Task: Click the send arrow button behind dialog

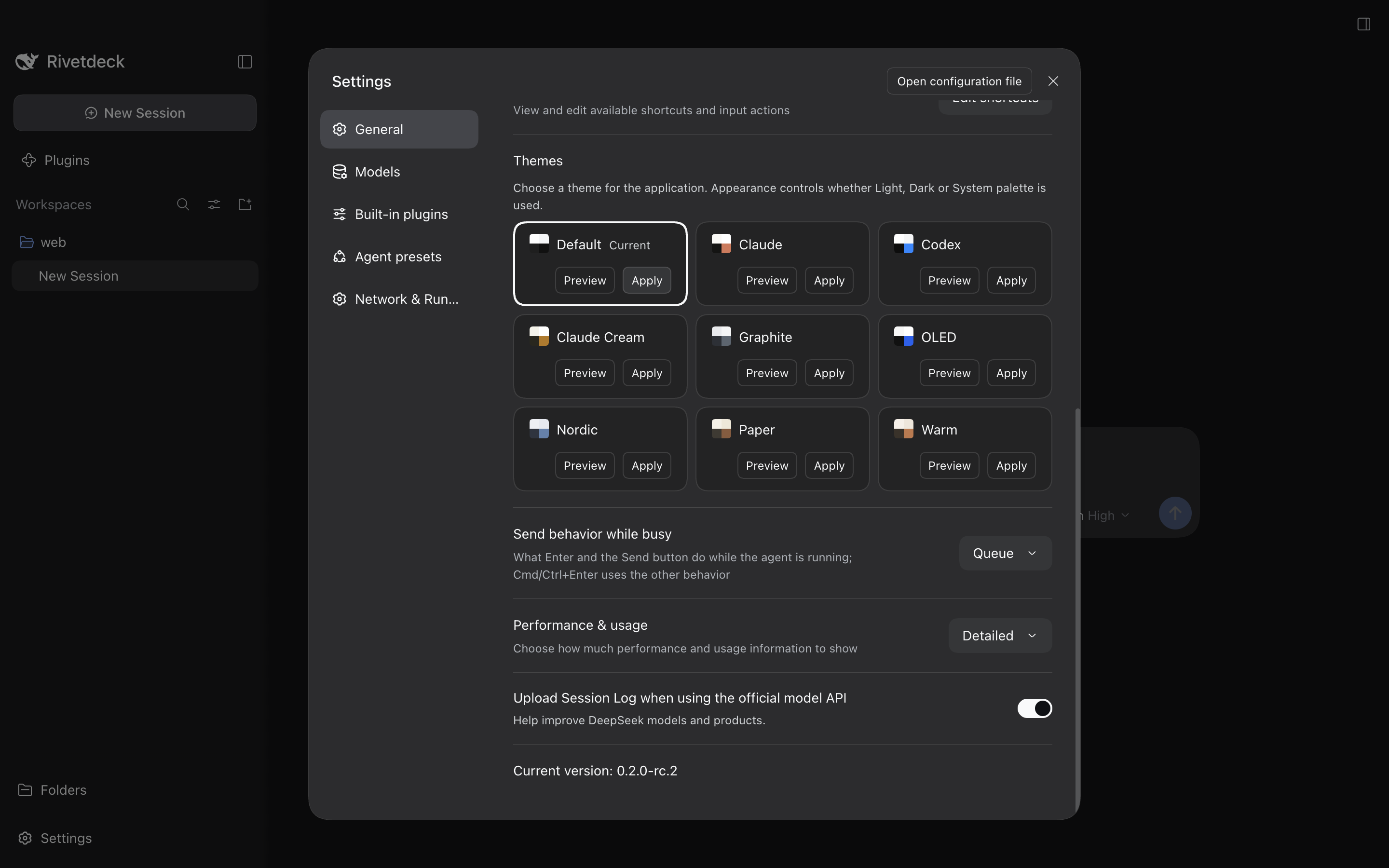Action: (x=1175, y=513)
